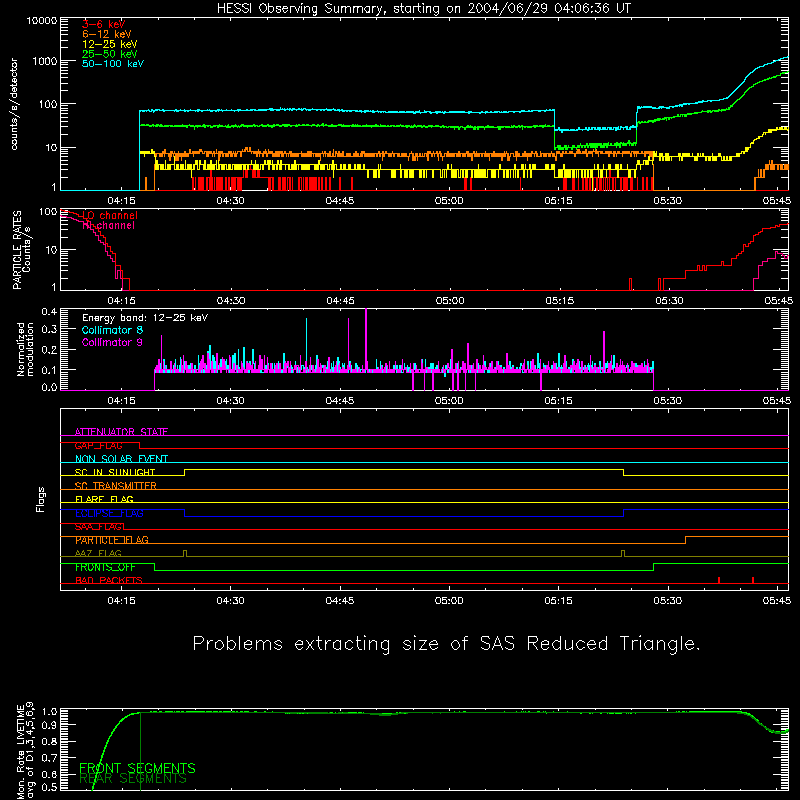The height and width of the screenshot is (800, 800).
Task: Click the counts/s/detector axis label
Action: (14, 104)
